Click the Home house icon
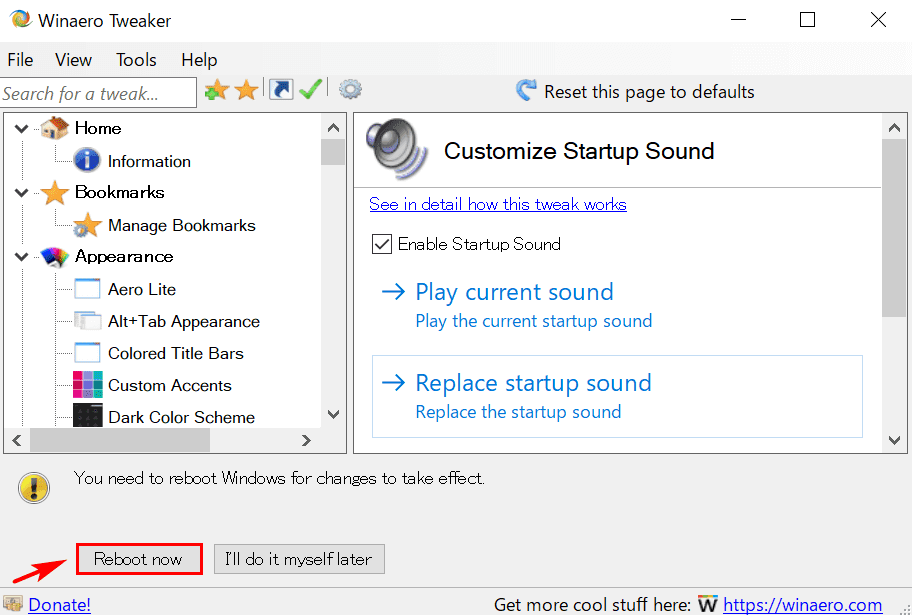Screen dimensions: 912x615 click(x=55, y=128)
